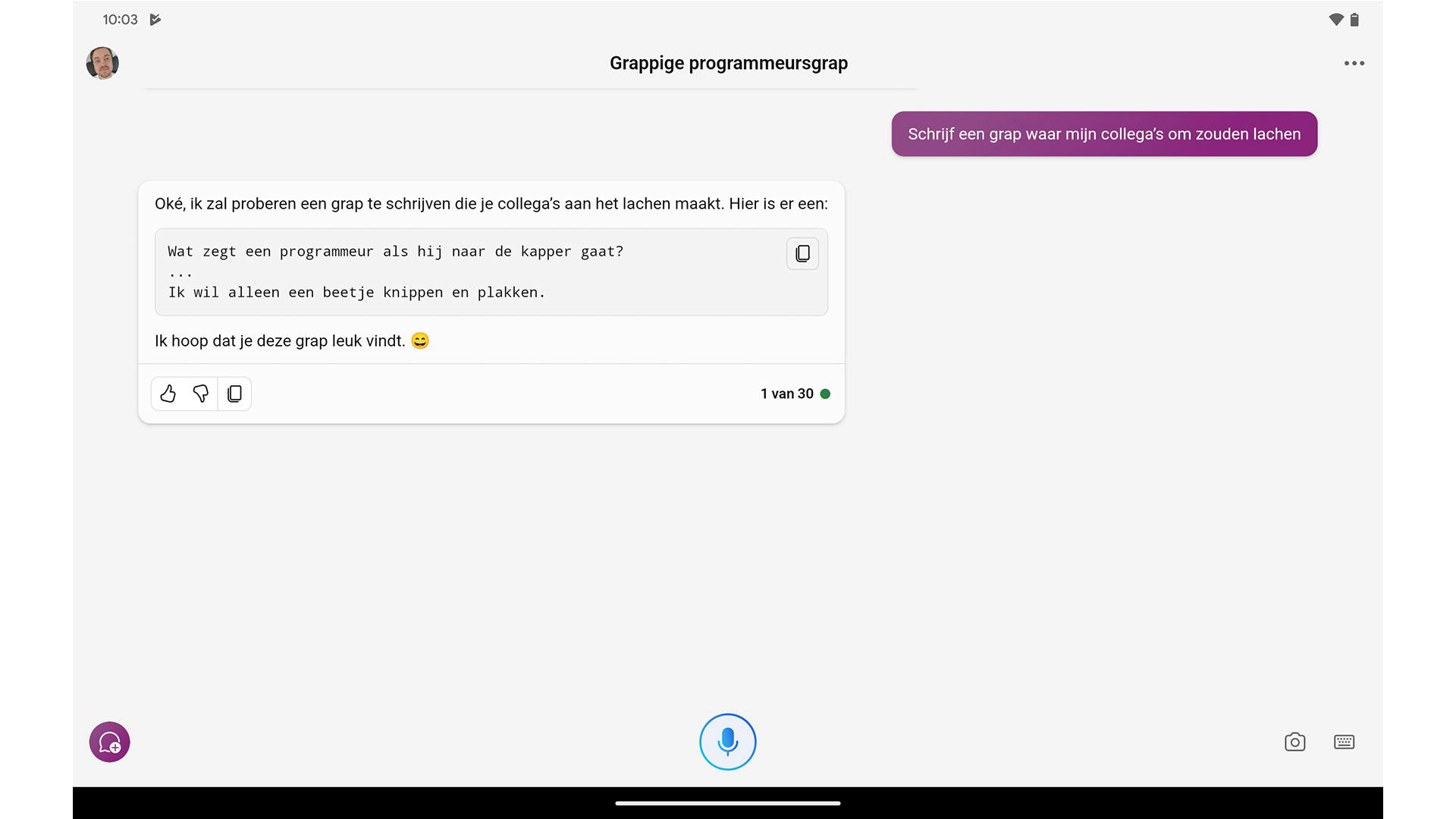
Task: Switch to keyboard input icon
Action: click(x=1344, y=742)
